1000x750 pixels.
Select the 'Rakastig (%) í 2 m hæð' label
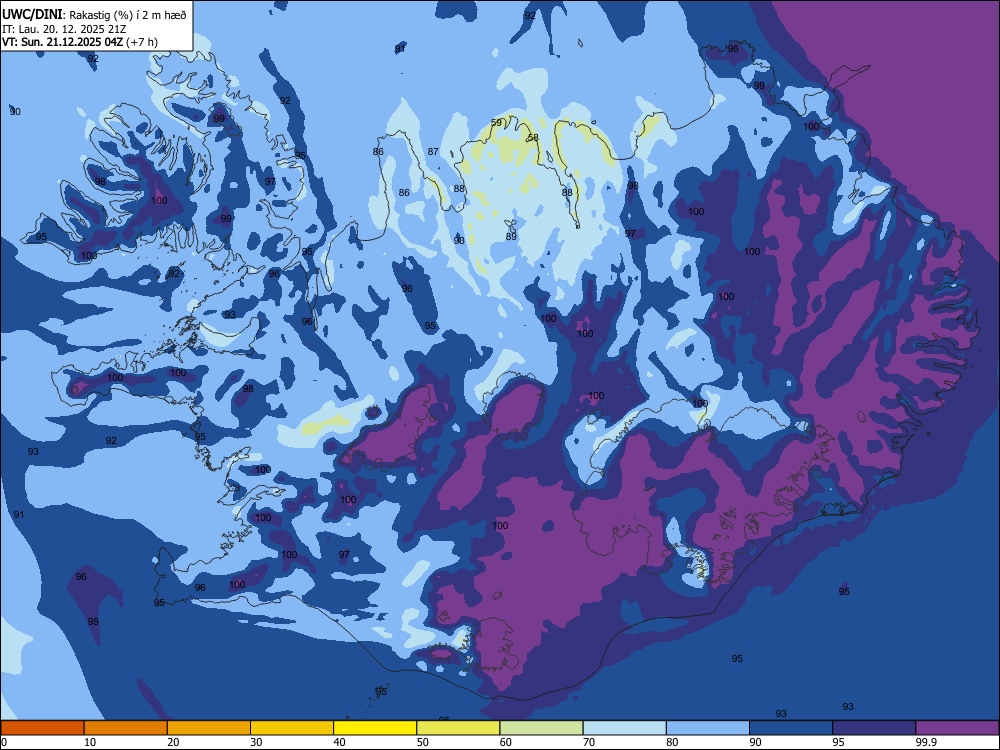tap(128, 15)
